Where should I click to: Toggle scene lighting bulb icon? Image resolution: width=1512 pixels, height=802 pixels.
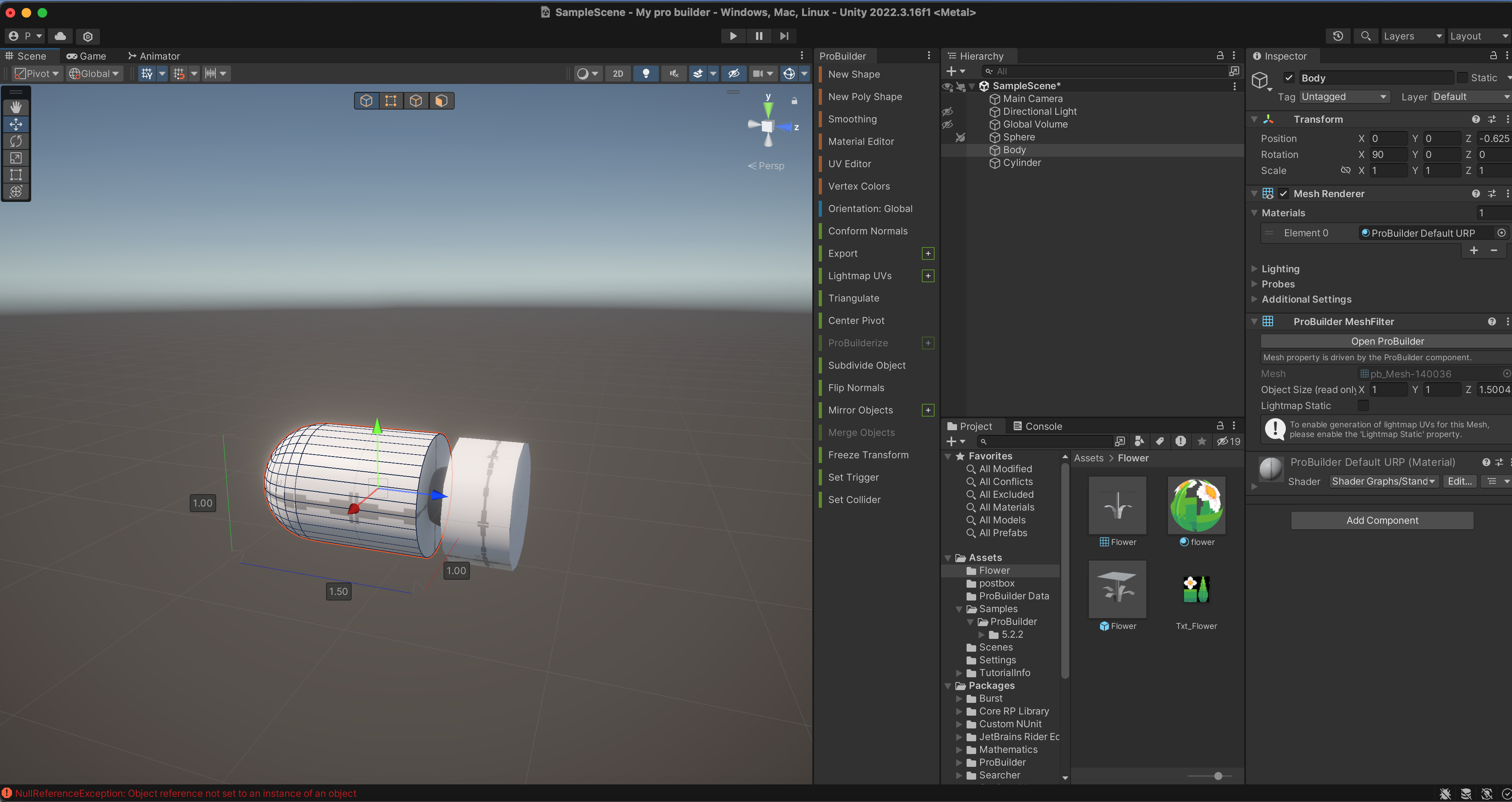tap(646, 74)
